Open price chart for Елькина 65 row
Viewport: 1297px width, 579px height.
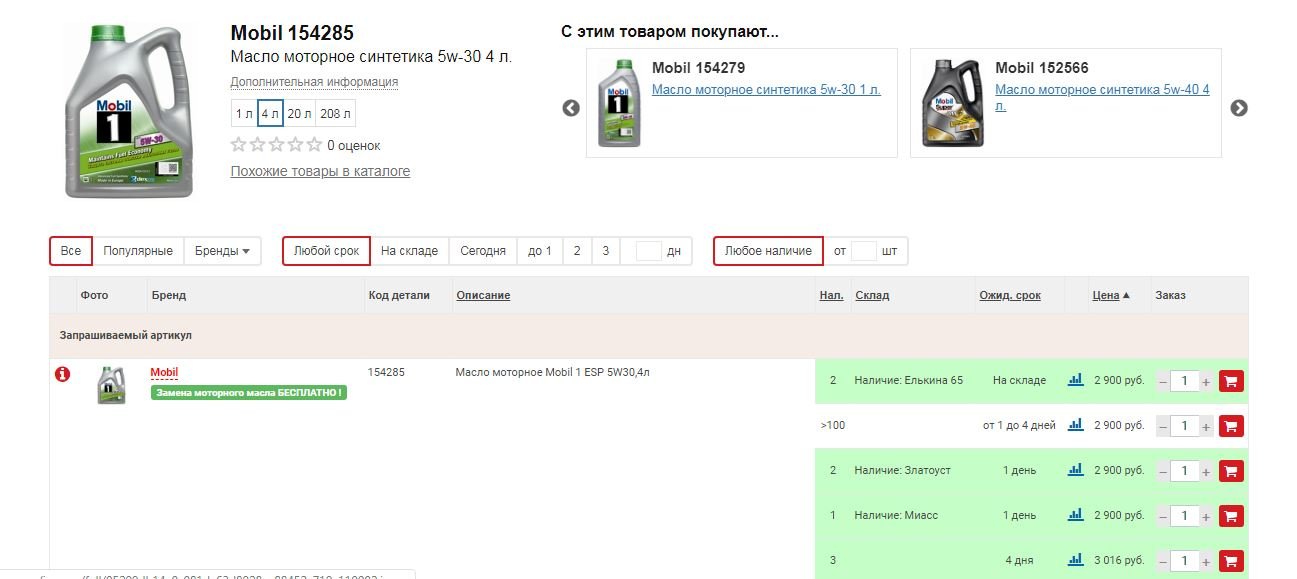1076,380
